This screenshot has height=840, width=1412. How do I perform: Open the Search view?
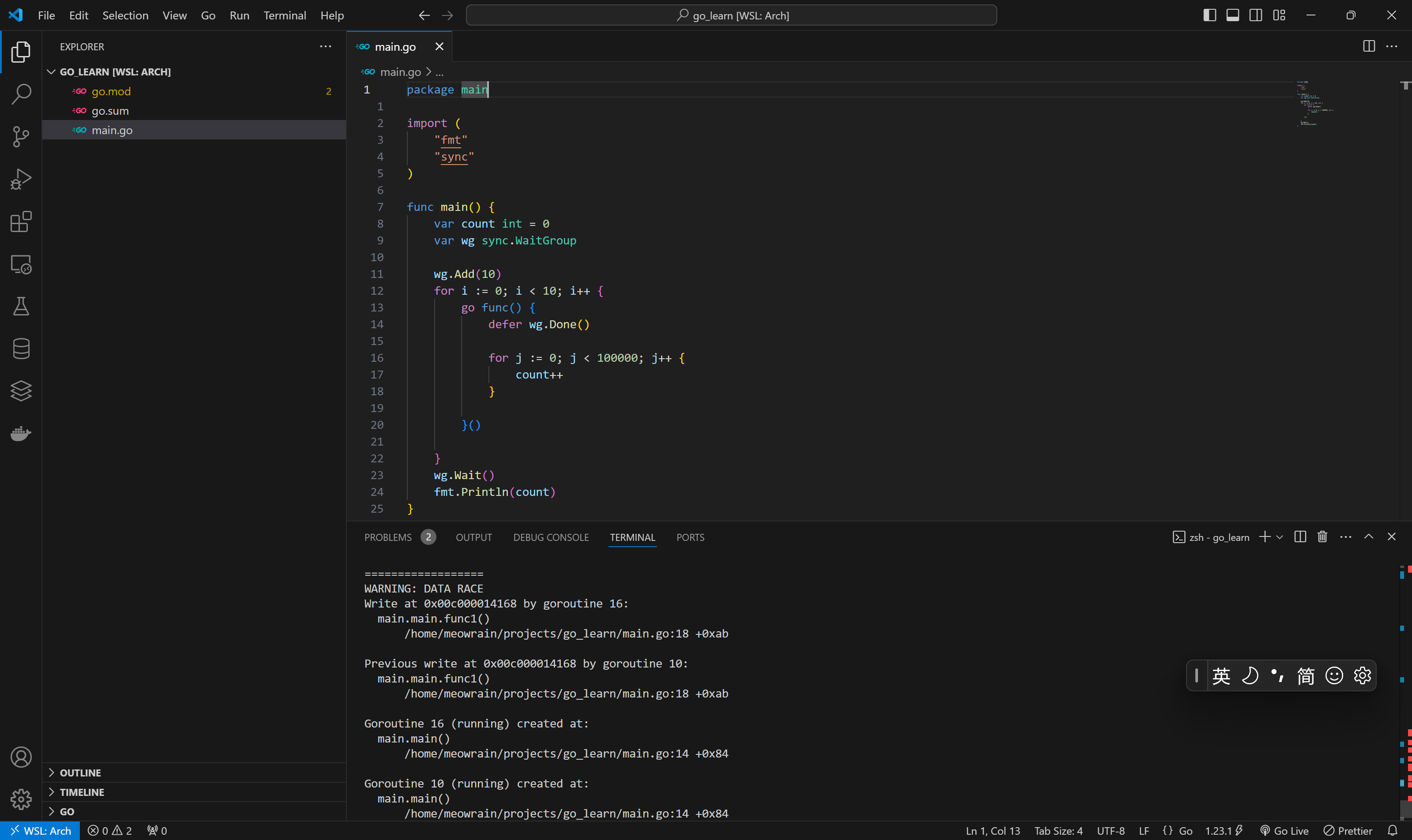pos(21,94)
